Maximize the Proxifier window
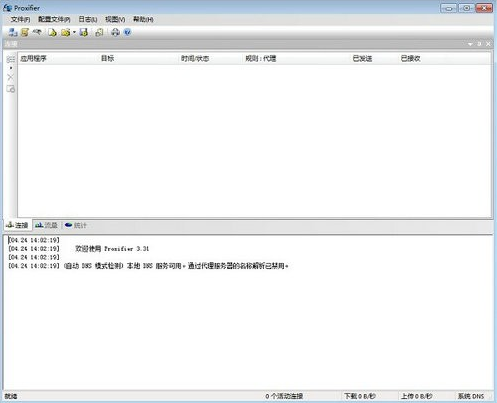Viewport: 497px width, 403px height. 466,8
